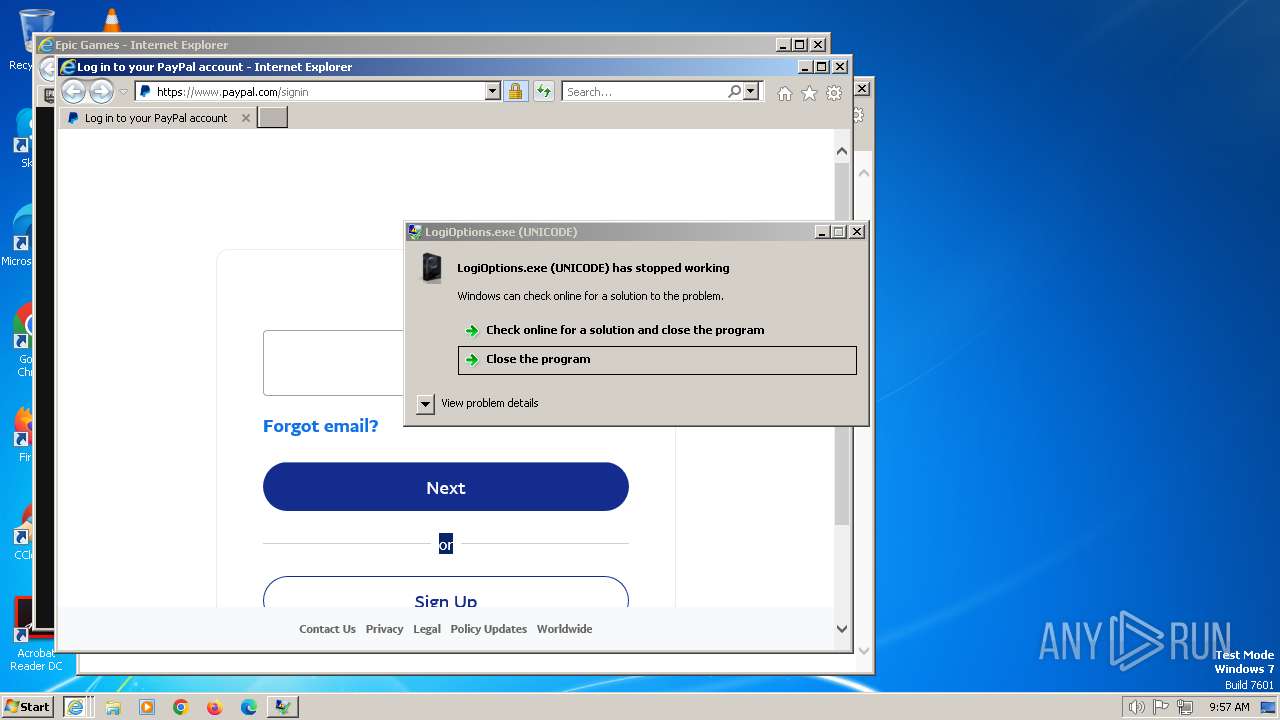Viewport: 1280px width, 720px height.
Task: Open Firefox from the taskbar
Action: 215,707
